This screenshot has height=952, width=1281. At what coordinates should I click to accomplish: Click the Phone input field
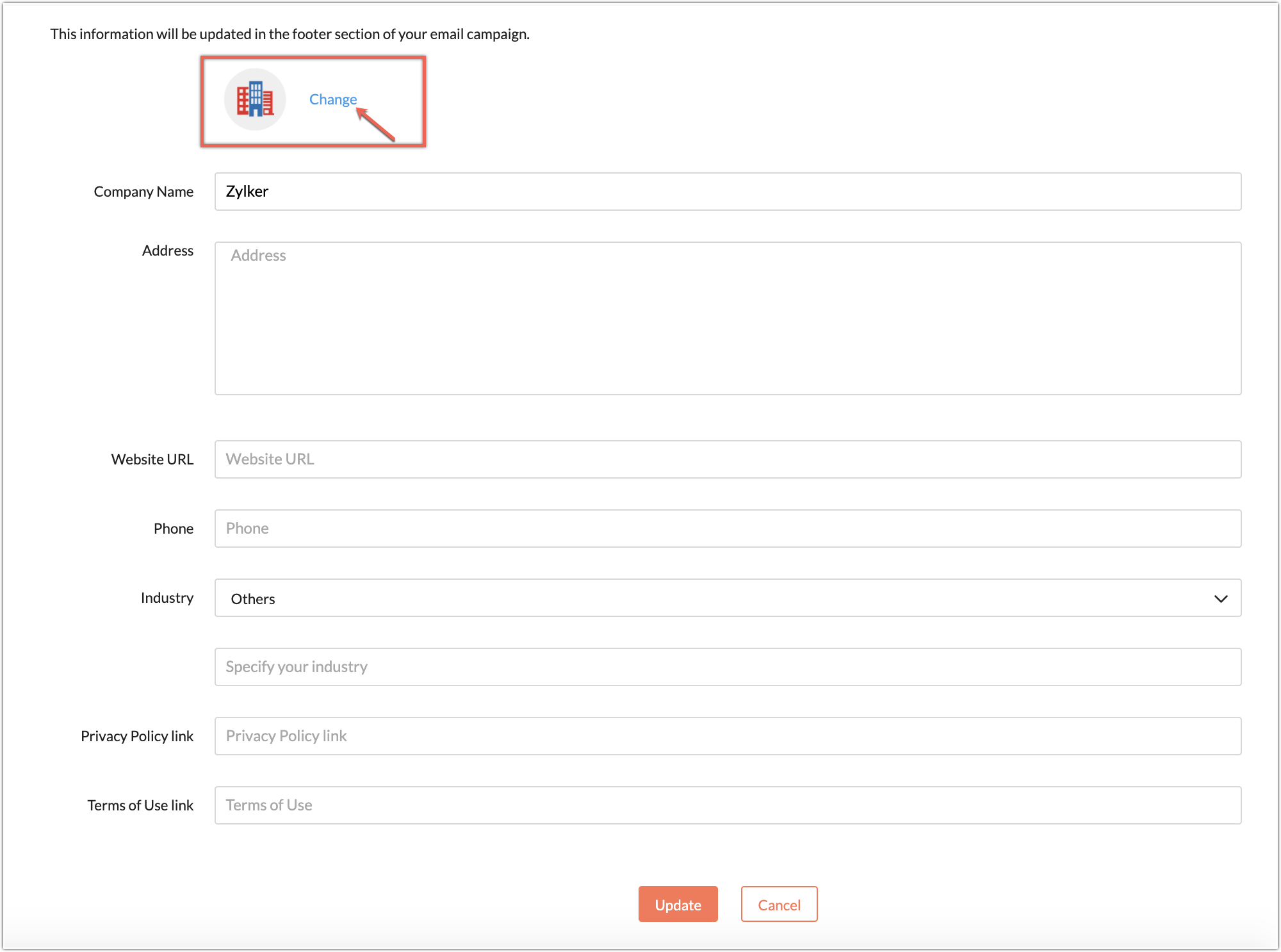[x=728, y=529]
